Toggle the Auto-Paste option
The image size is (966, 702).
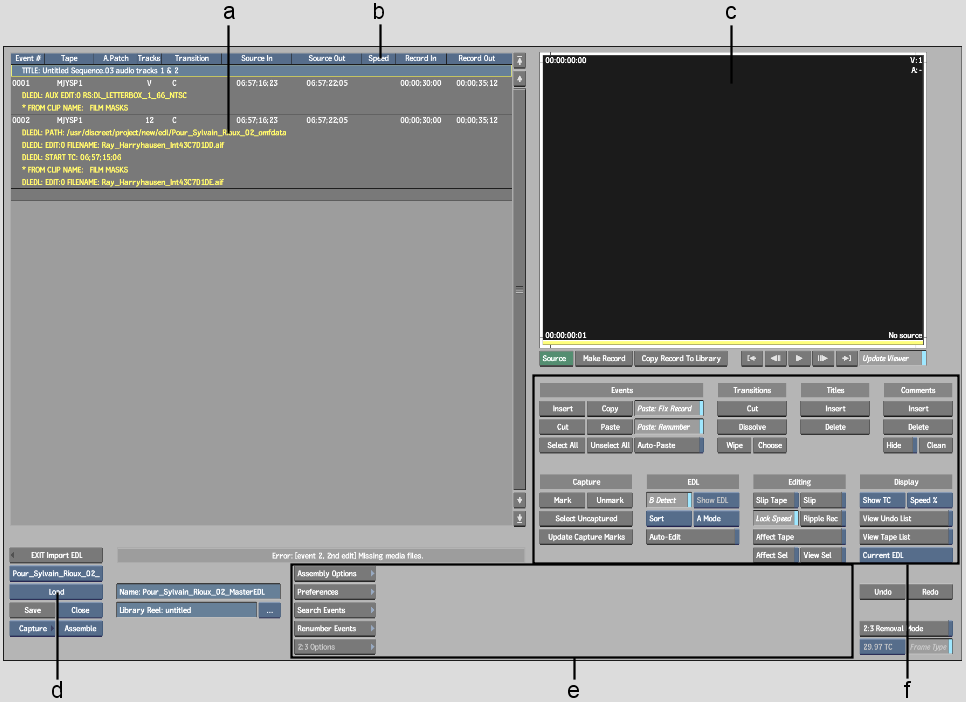coord(669,445)
